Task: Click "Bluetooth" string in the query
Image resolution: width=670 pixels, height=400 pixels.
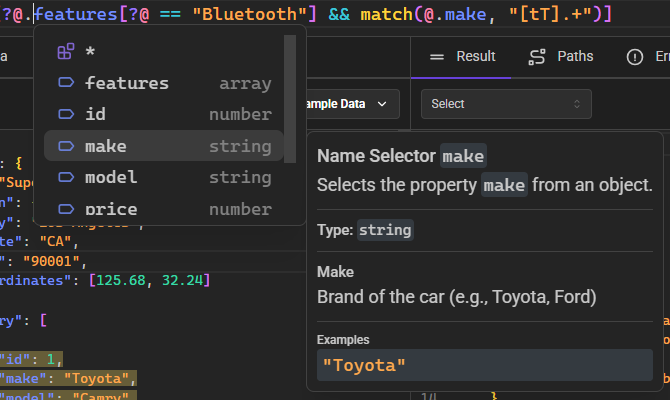Action: (x=249, y=14)
